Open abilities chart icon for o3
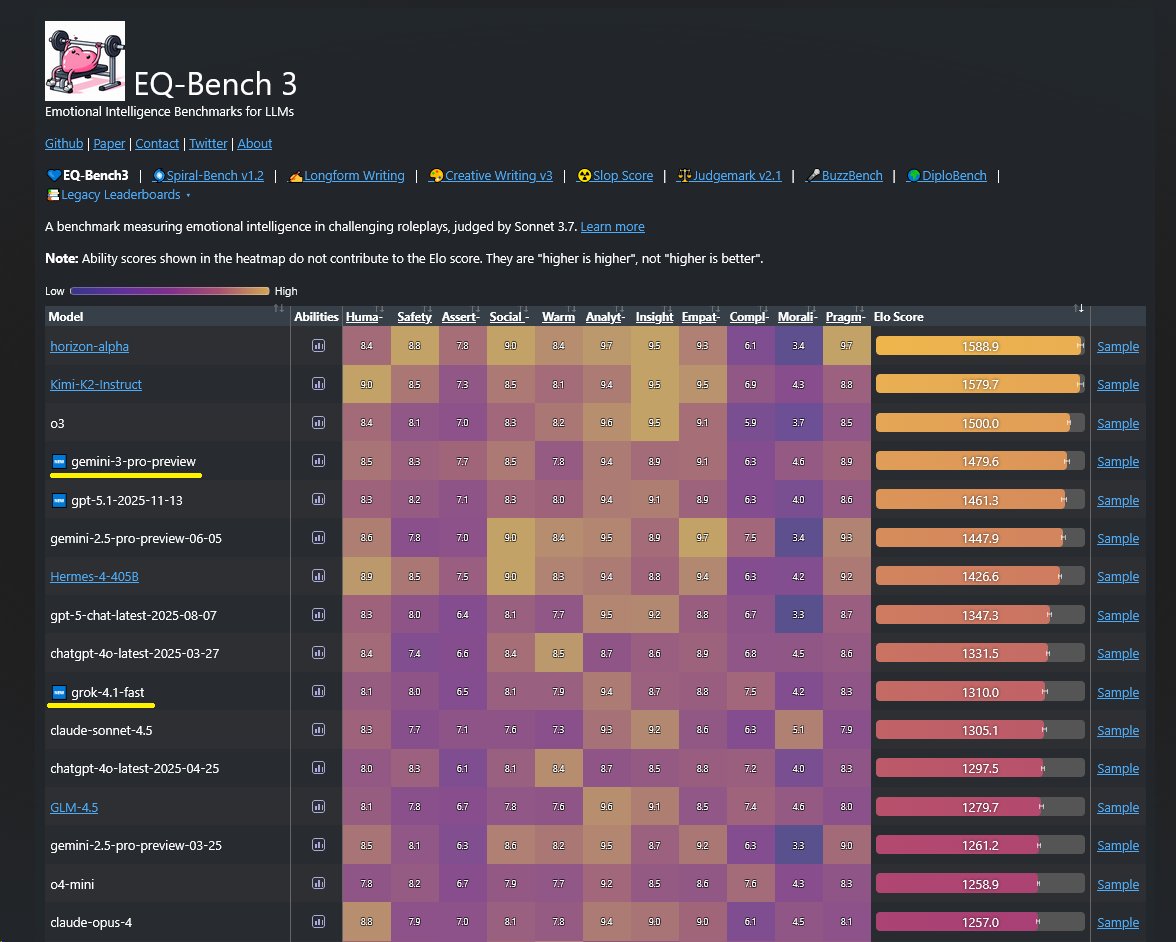Image resolution: width=1176 pixels, height=942 pixels. coord(318,422)
